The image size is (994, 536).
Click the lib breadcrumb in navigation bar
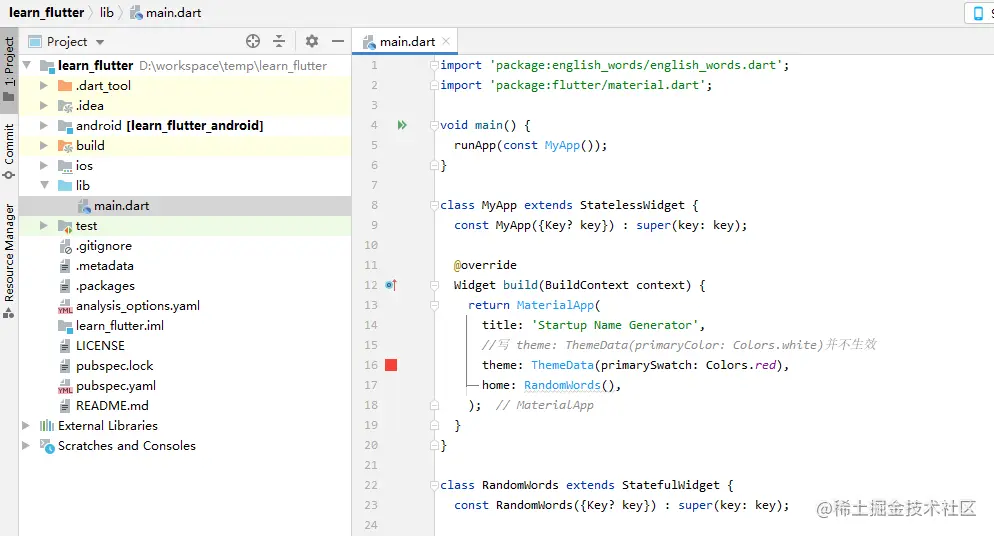(106, 12)
